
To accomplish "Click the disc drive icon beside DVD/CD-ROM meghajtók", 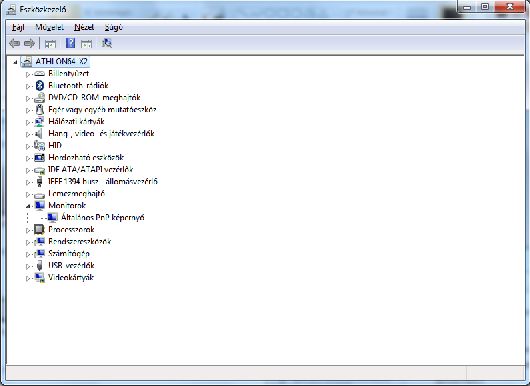I will click(x=40, y=98).
